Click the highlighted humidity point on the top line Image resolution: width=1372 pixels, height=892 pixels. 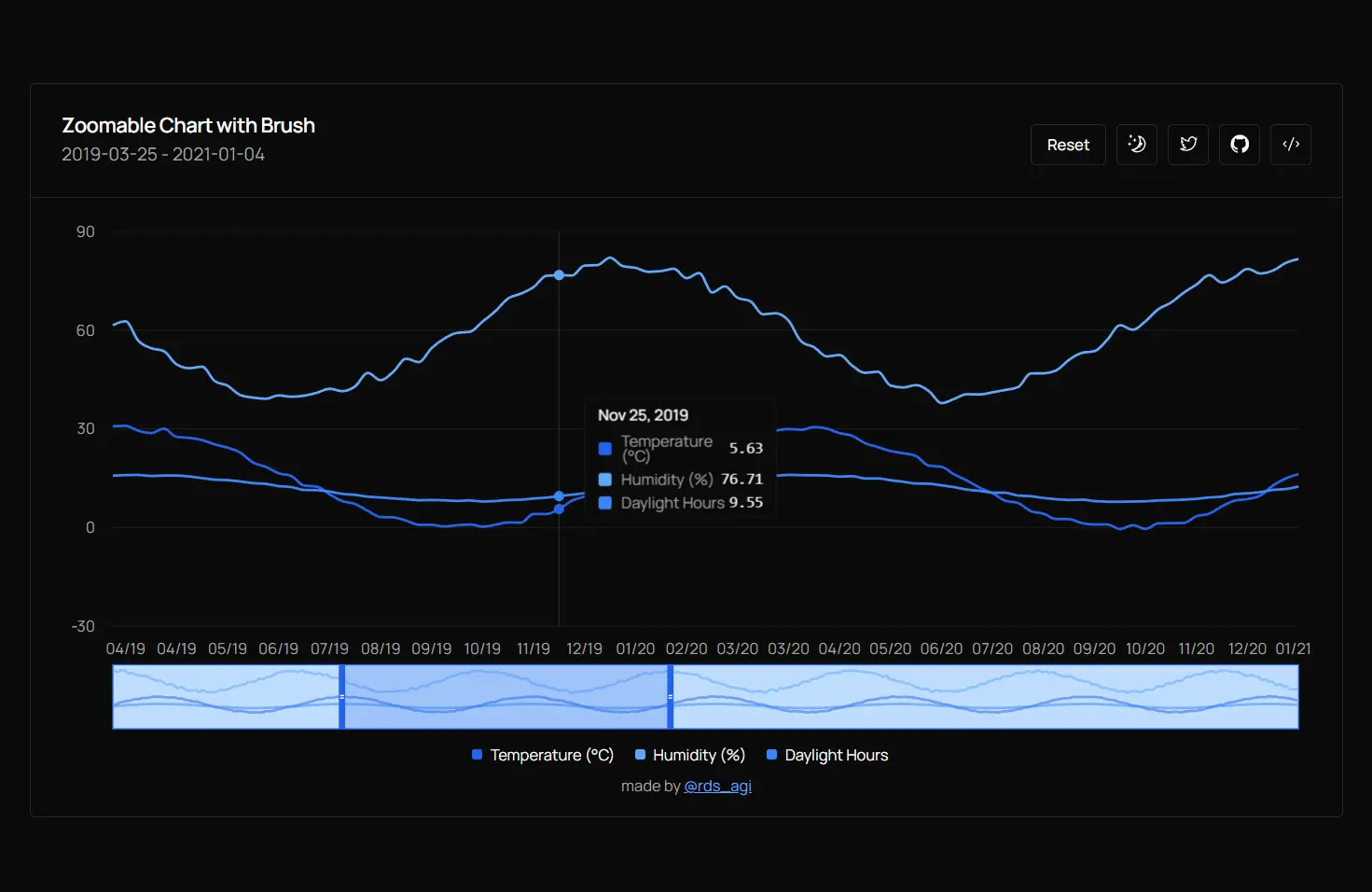pyautogui.click(x=559, y=275)
